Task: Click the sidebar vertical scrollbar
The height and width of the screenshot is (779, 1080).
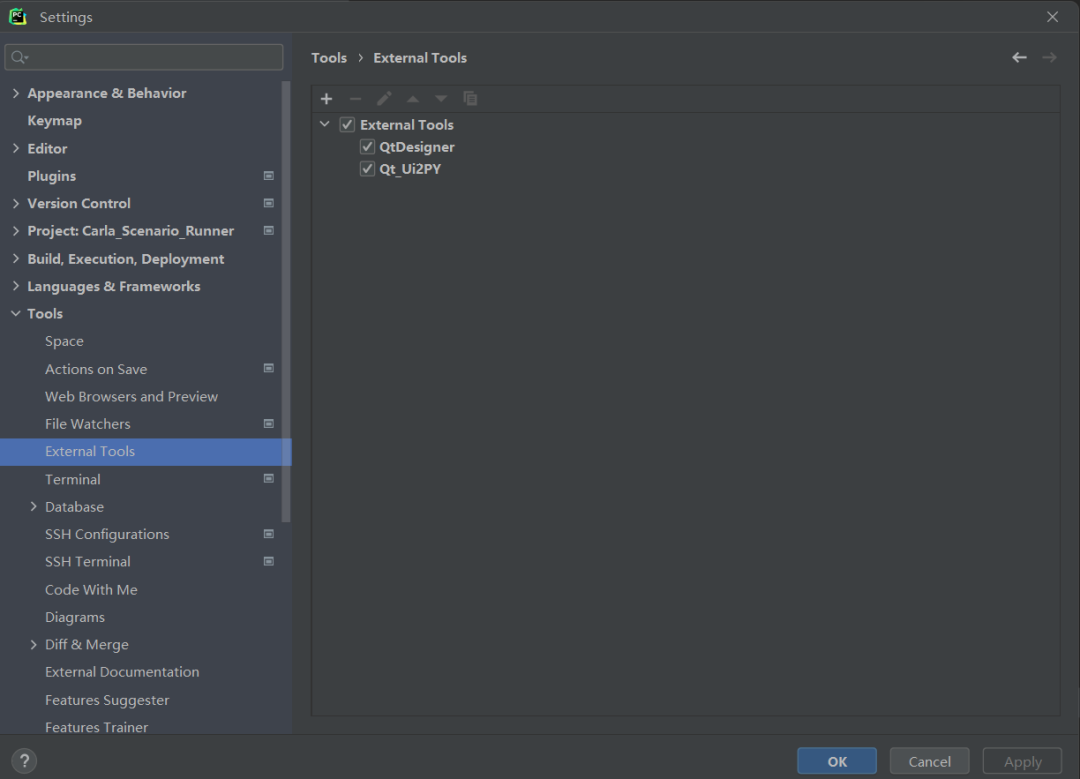Action: [286, 302]
